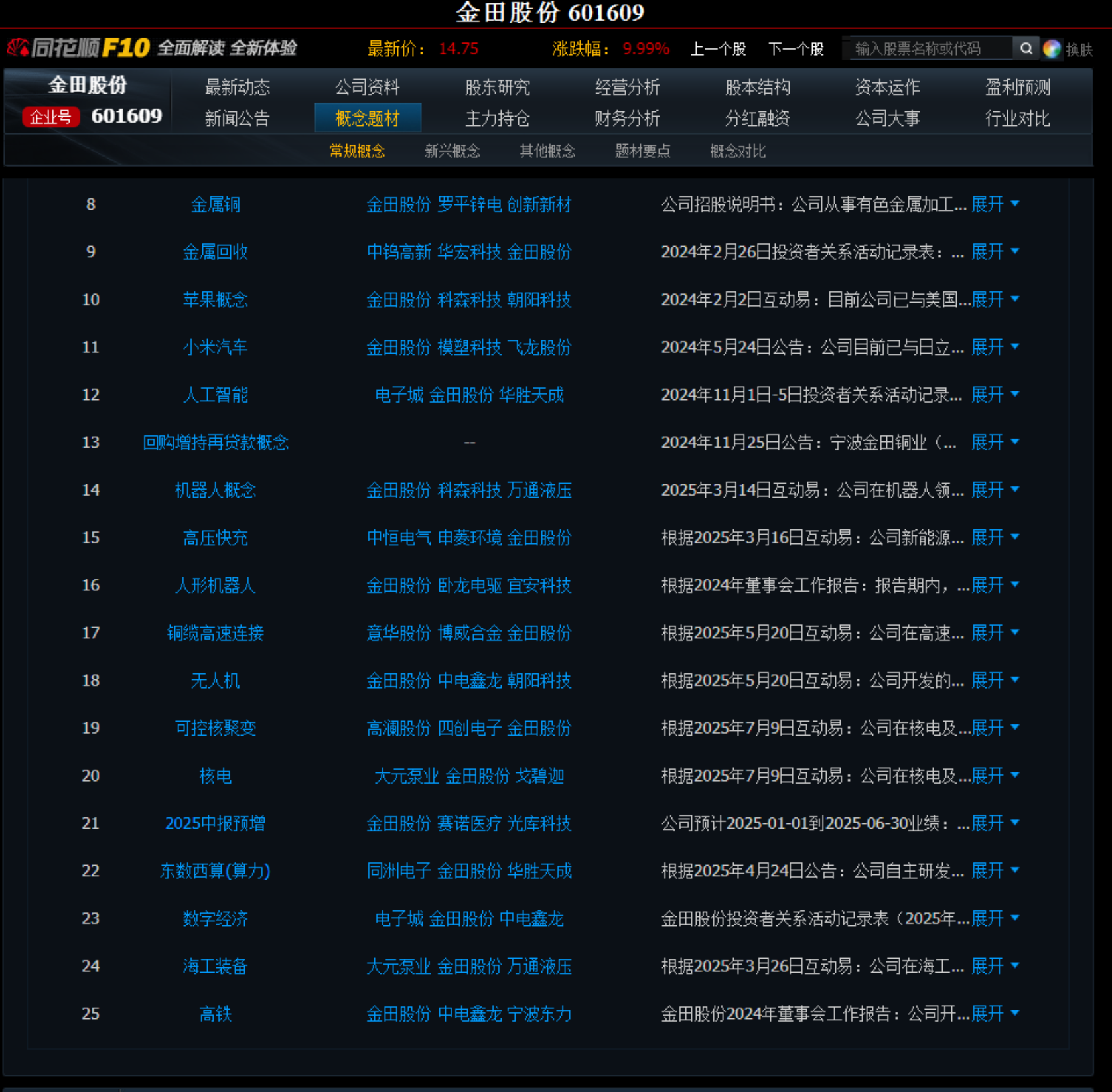Viewport: 1112px width, 1092px height.
Task: Open the 苹果概念 concept link
Action: (216, 300)
